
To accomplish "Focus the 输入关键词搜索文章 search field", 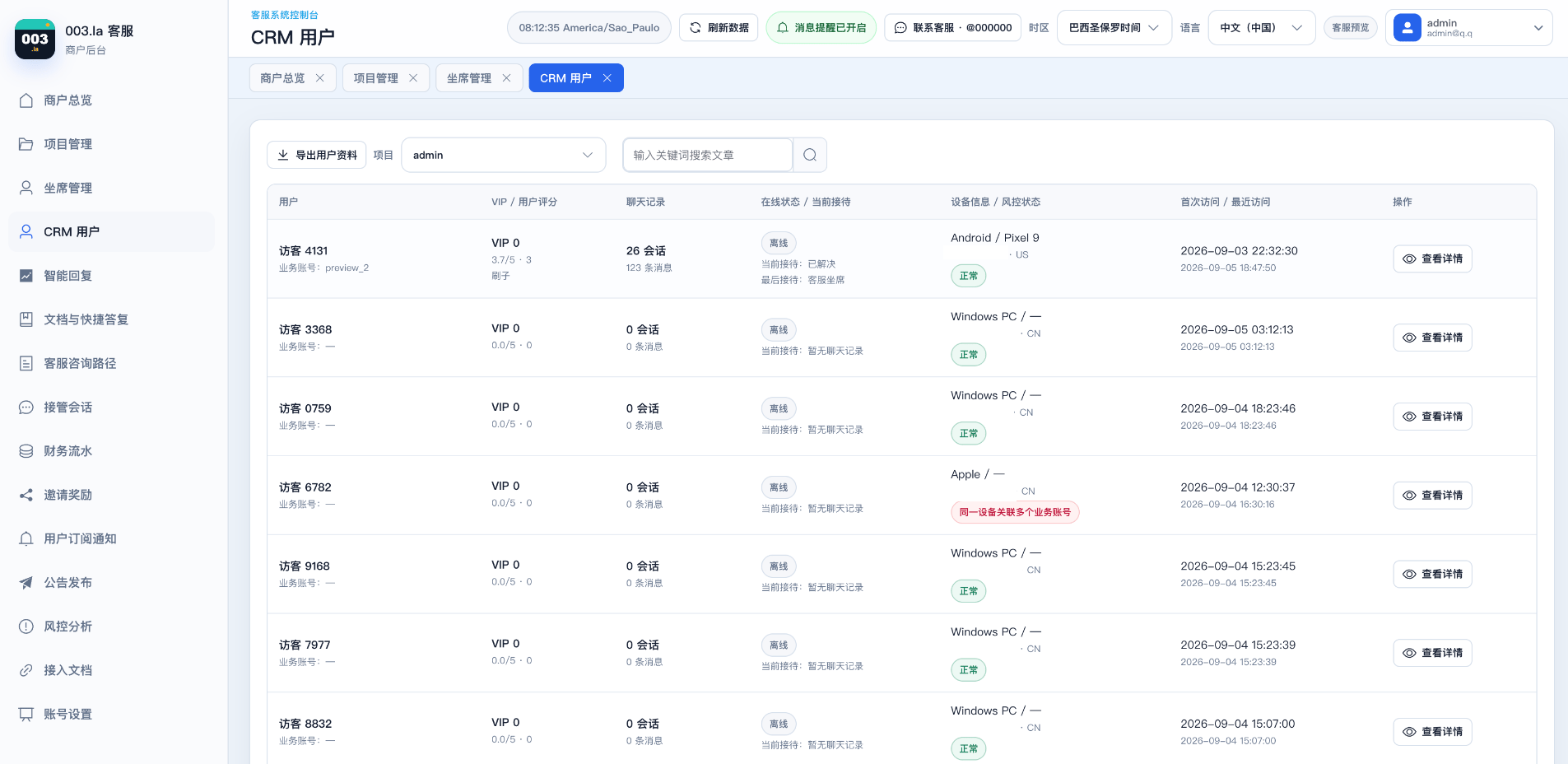I will point(708,155).
